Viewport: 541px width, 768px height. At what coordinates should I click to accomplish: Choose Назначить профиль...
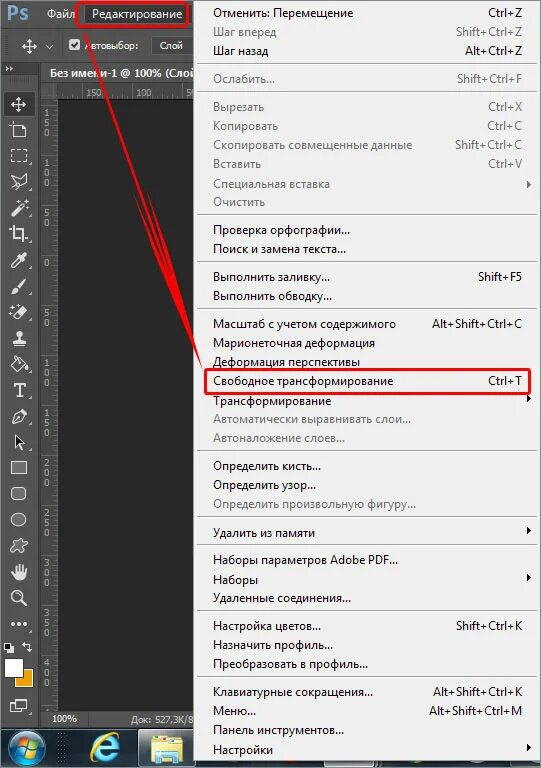coord(367,645)
